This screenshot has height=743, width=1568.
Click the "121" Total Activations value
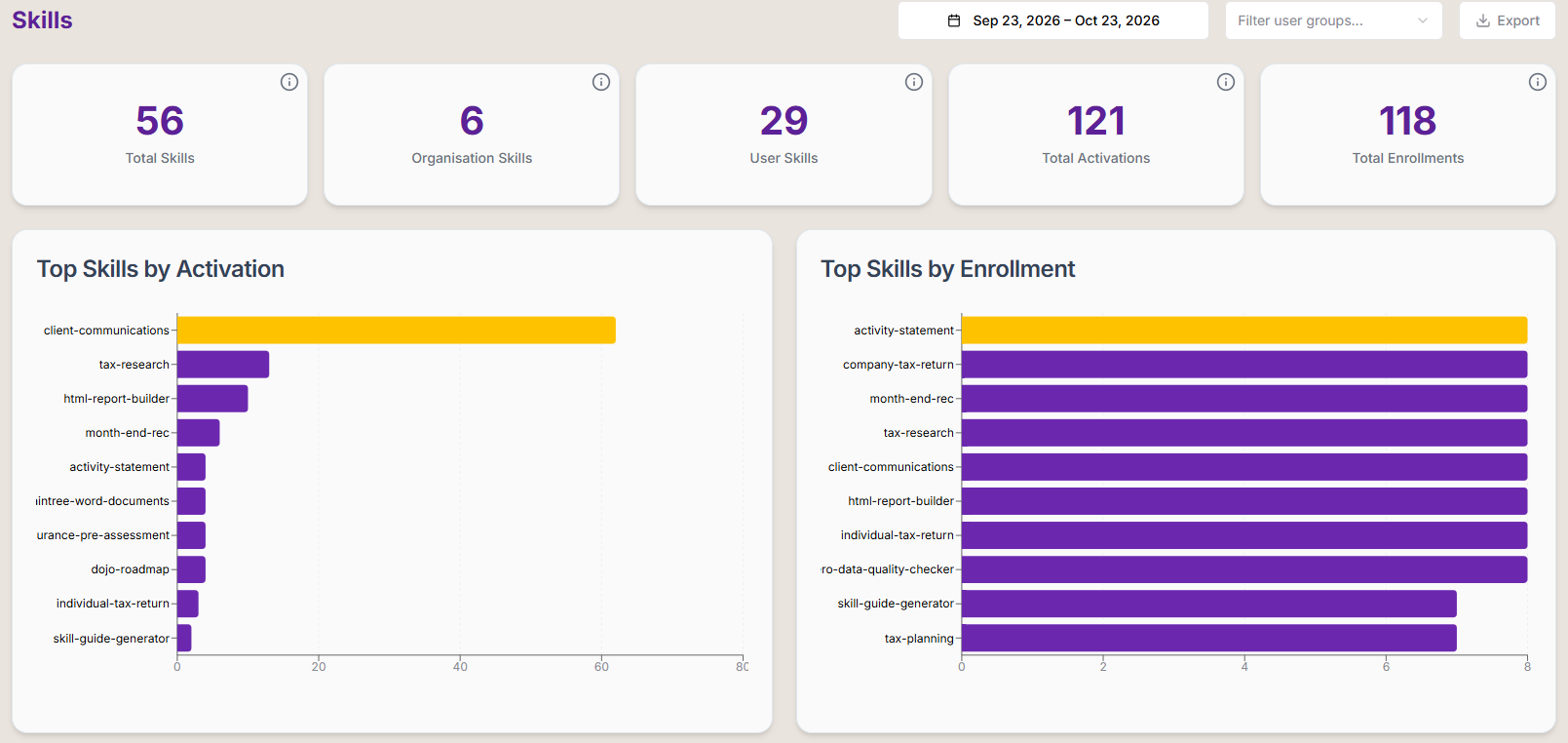(1096, 121)
